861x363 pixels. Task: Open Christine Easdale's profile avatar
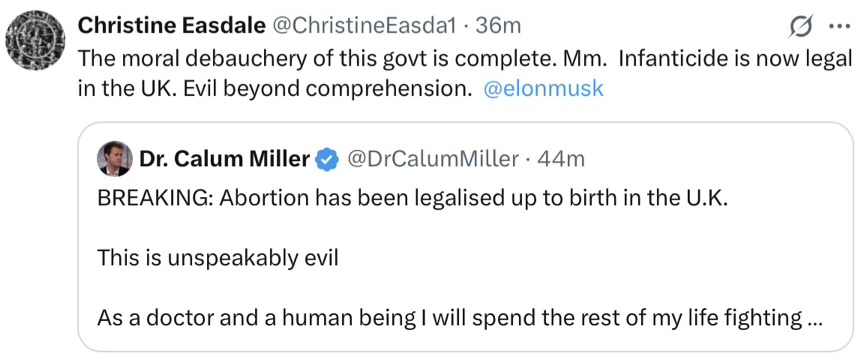35,41
